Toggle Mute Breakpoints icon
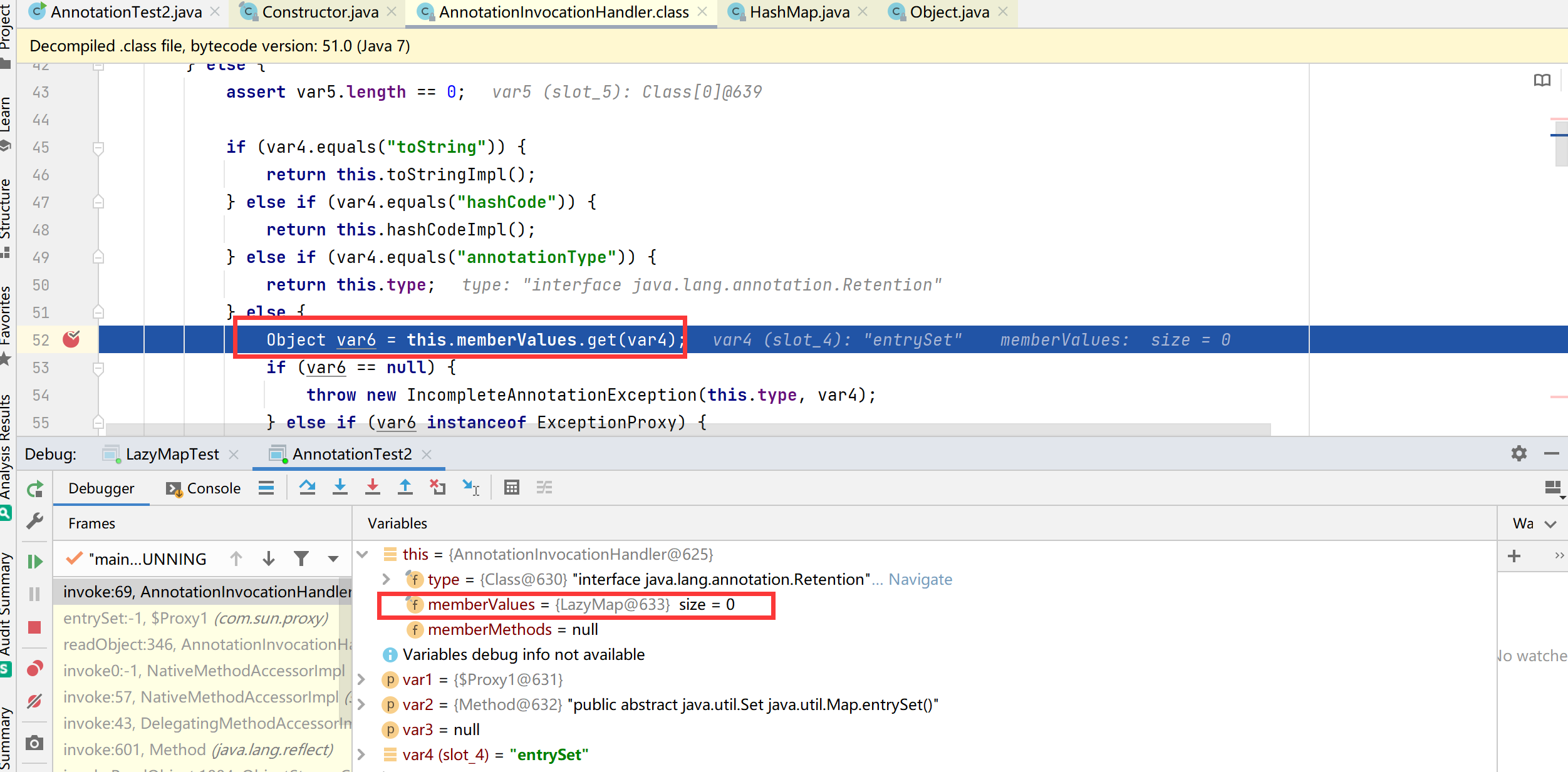 click(x=35, y=701)
